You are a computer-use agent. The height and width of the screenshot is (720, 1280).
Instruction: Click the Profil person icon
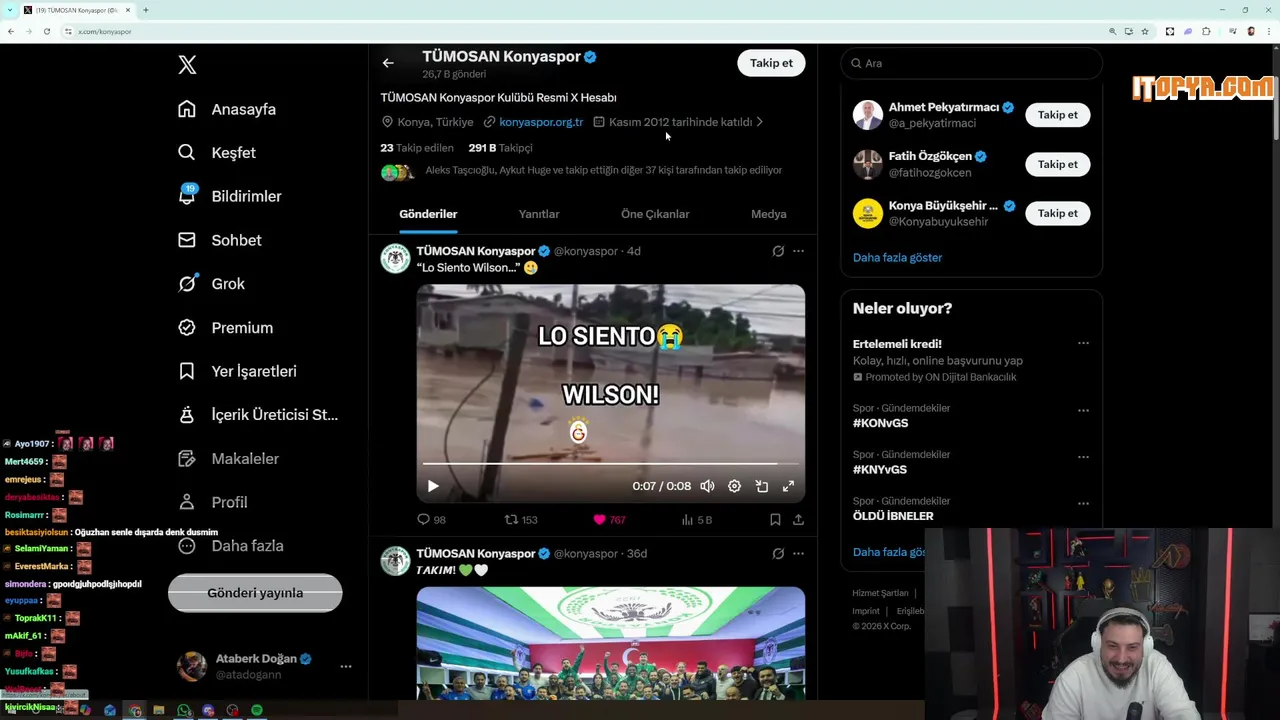pos(187,502)
